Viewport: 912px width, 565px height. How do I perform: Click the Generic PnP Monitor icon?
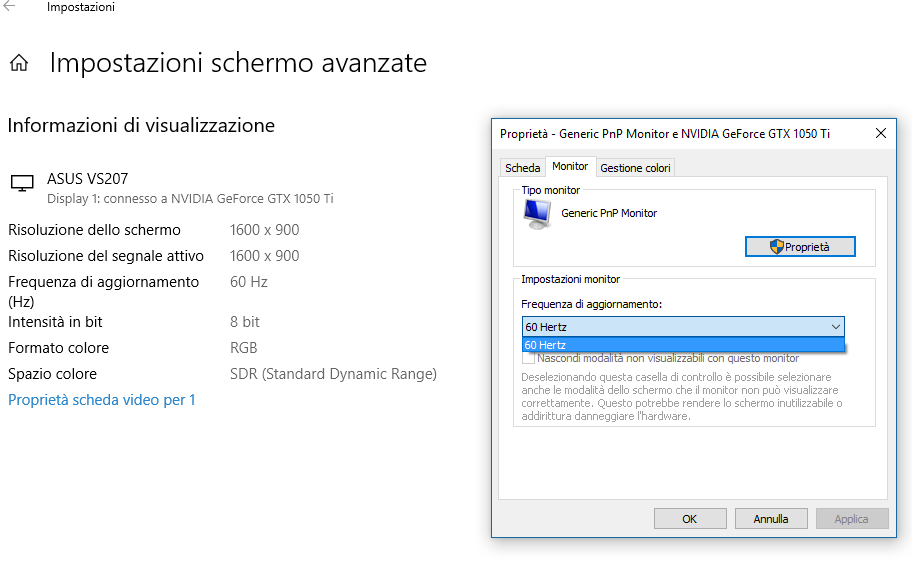[x=537, y=214]
